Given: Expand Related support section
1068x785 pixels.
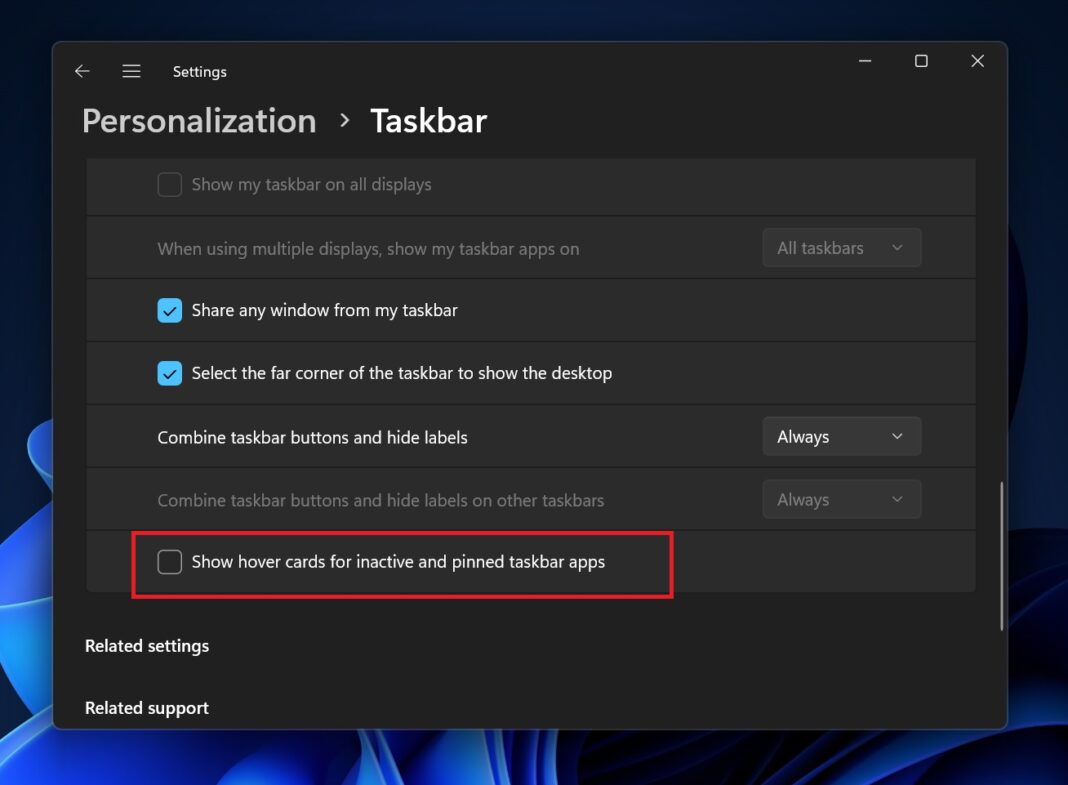Looking at the screenshot, I should pyautogui.click(x=146, y=708).
